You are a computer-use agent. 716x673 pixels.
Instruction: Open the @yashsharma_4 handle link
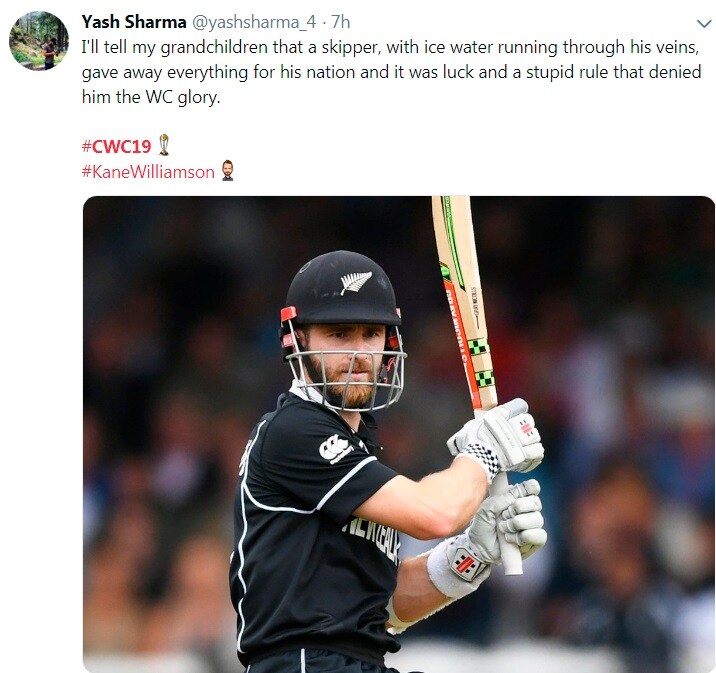point(254,22)
